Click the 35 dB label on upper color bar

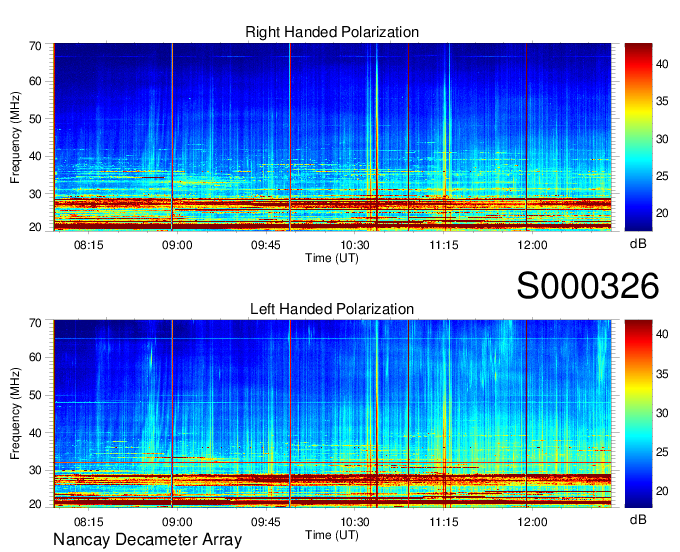[x=662, y=101]
